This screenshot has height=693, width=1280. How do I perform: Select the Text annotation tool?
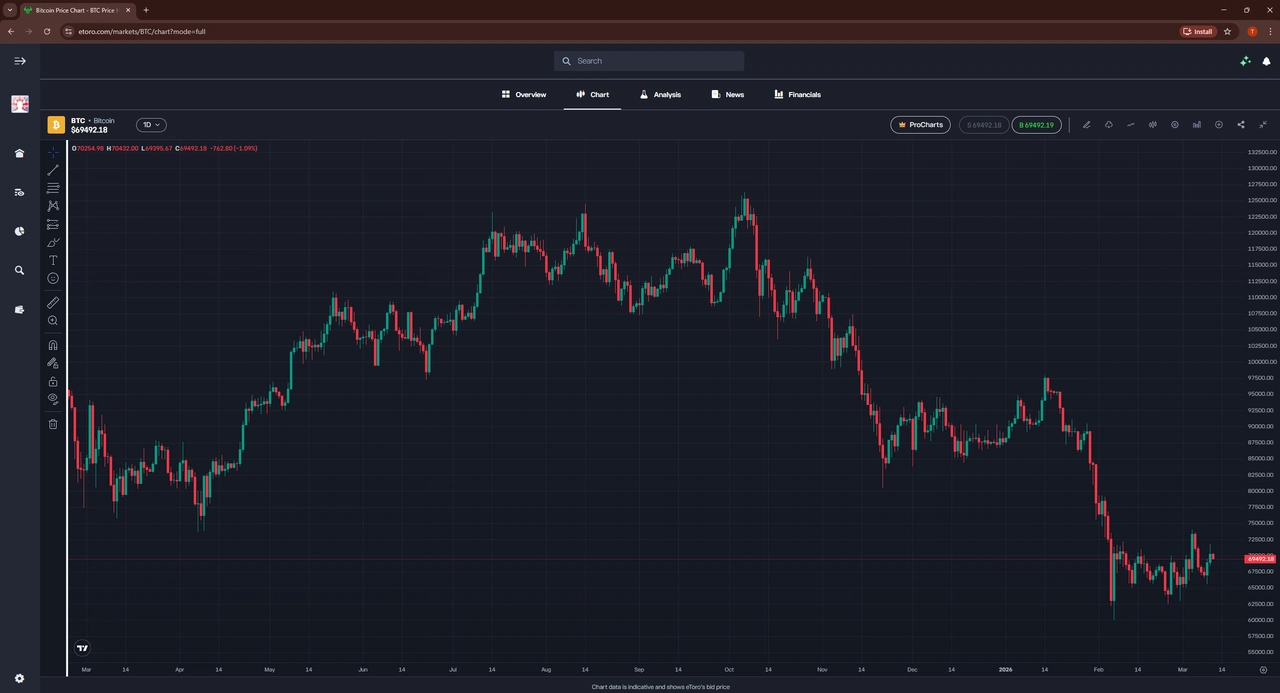click(53, 260)
